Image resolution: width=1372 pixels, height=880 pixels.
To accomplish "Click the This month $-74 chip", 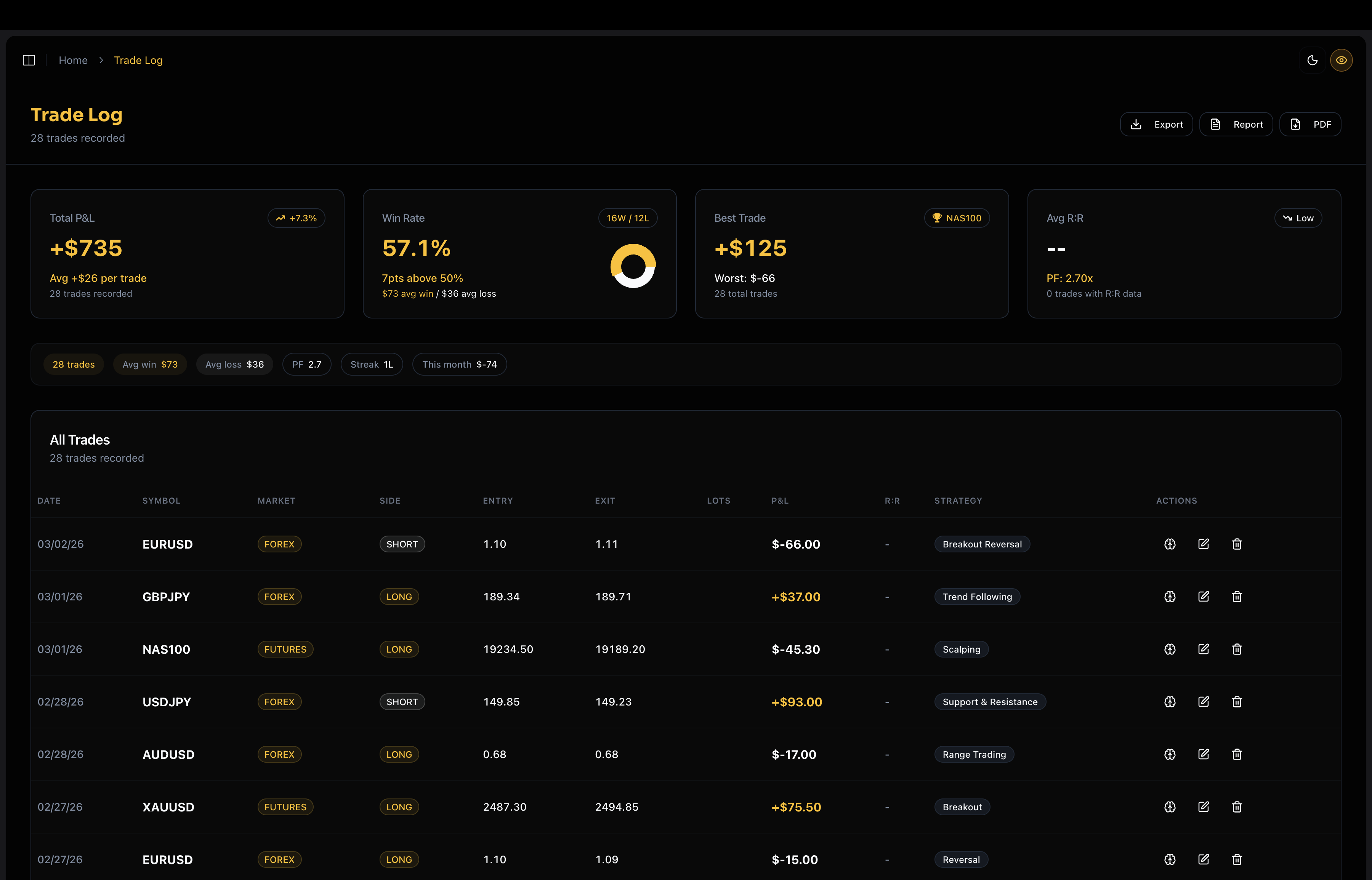I will pos(459,364).
